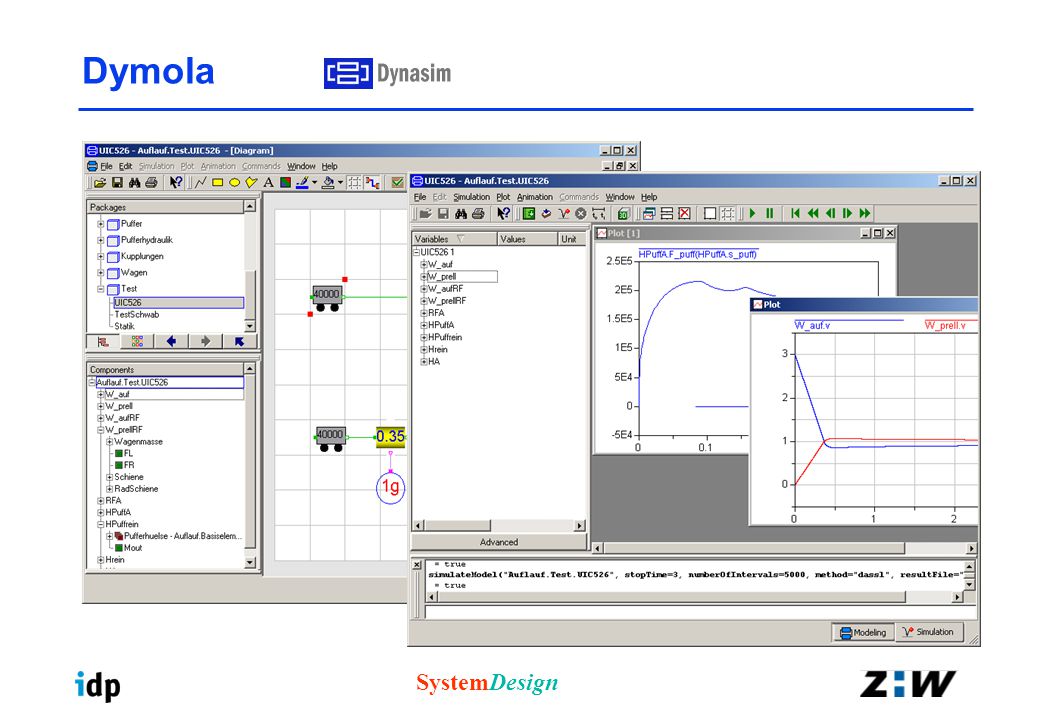Screen dimensions: 1040x720
Task: Select Hrein in Variables browser
Action: pyautogui.click(x=438, y=349)
